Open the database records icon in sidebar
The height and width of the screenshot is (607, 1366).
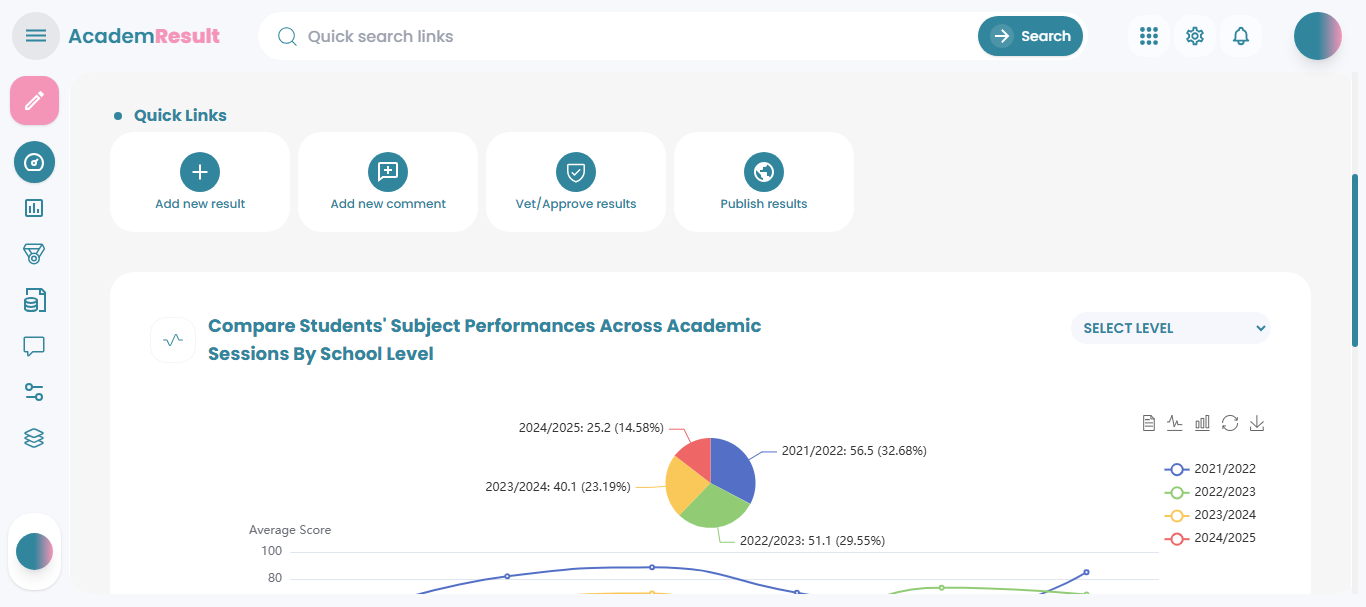pos(34,299)
